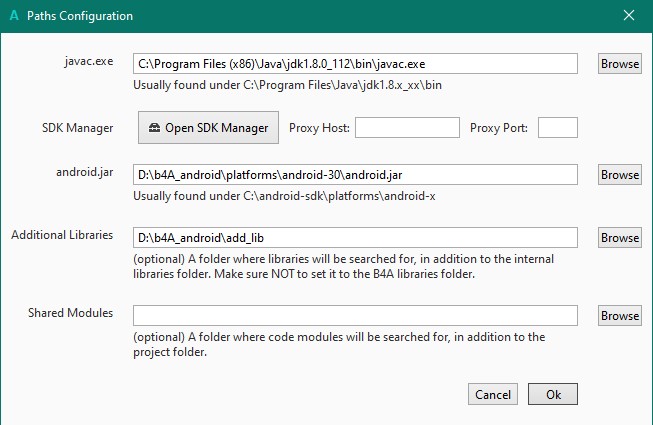Browse for the javac.exe location
This screenshot has width=653, height=425.
(620, 64)
